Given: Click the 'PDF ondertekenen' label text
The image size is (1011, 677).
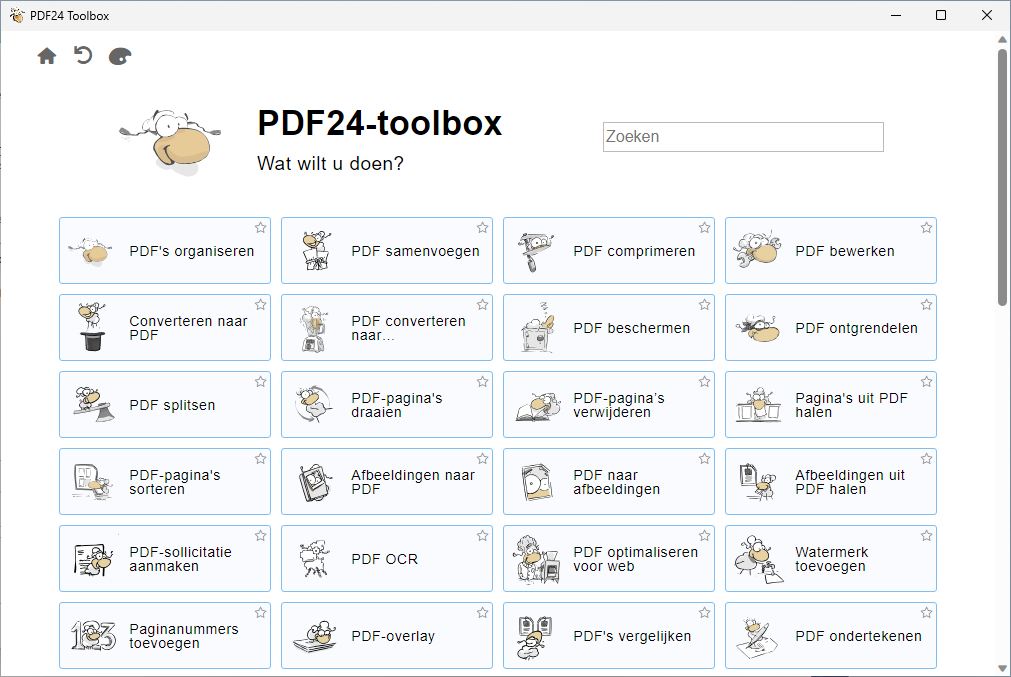Looking at the screenshot, I should [x=858, y=636].
